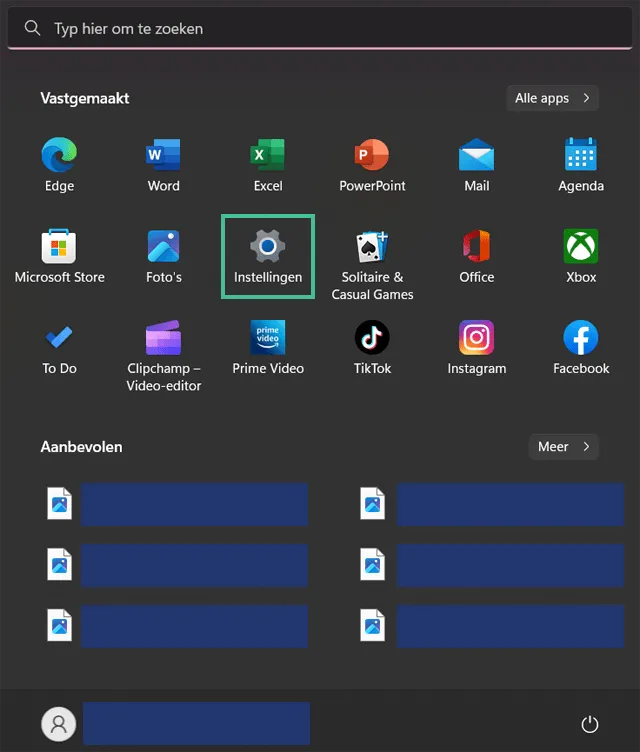Open Excel from the pinned apps

pos(268,164)
